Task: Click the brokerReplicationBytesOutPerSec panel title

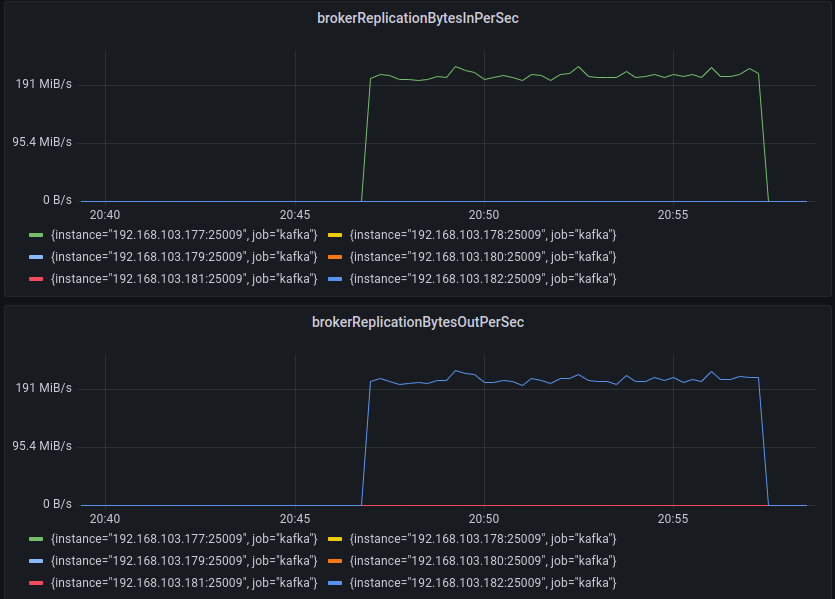Action: [x=418, y=322]
